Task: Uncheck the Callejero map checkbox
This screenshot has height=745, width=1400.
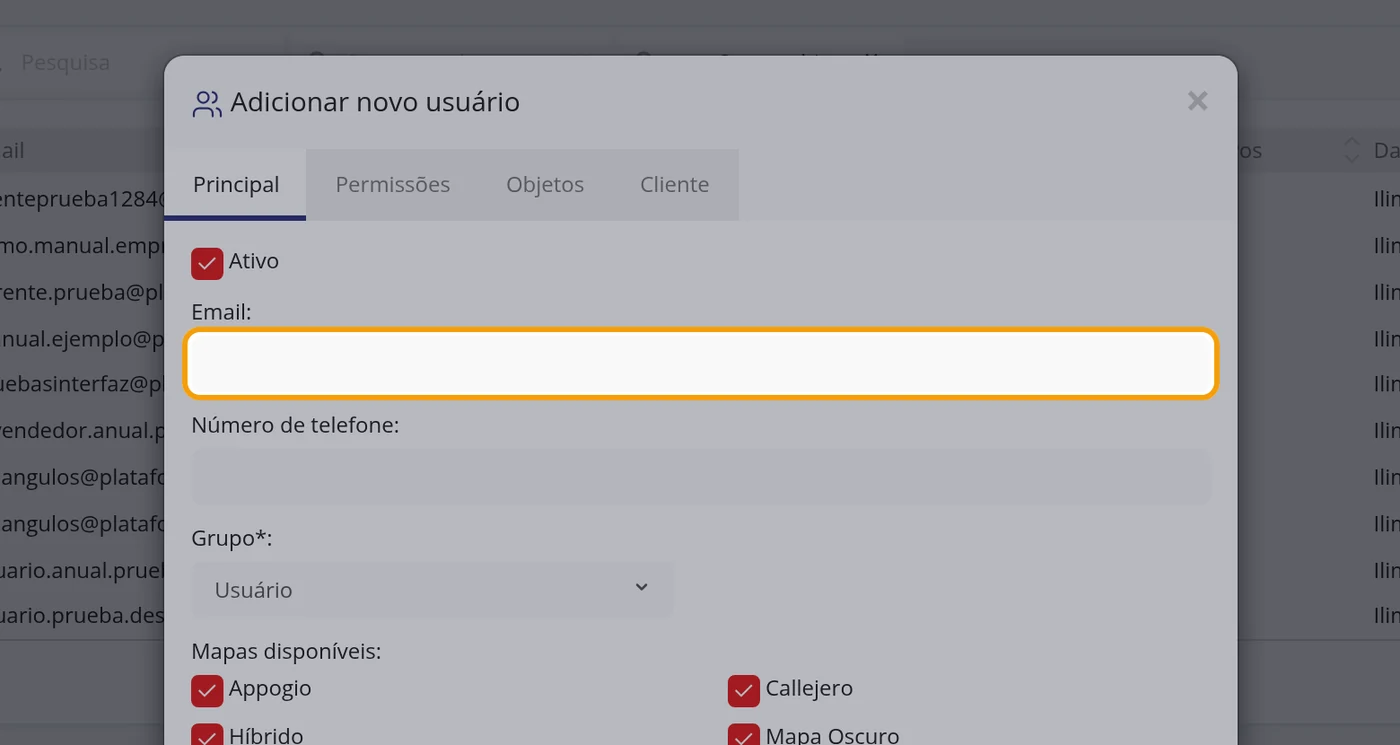Action: pyautogui.click(x=744, y=690)
